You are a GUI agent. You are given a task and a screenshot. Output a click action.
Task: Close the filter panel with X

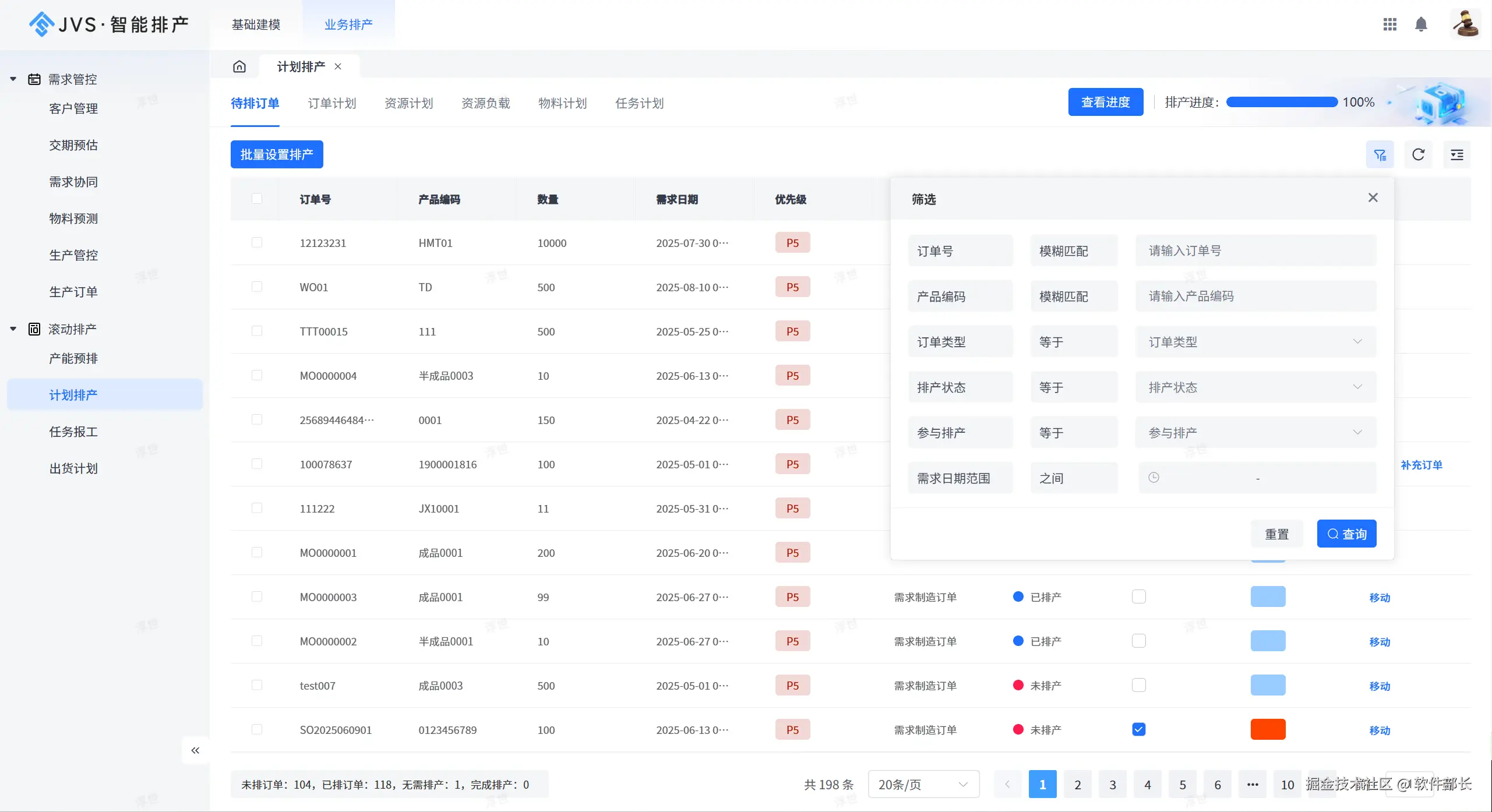tap(1373, 198)
